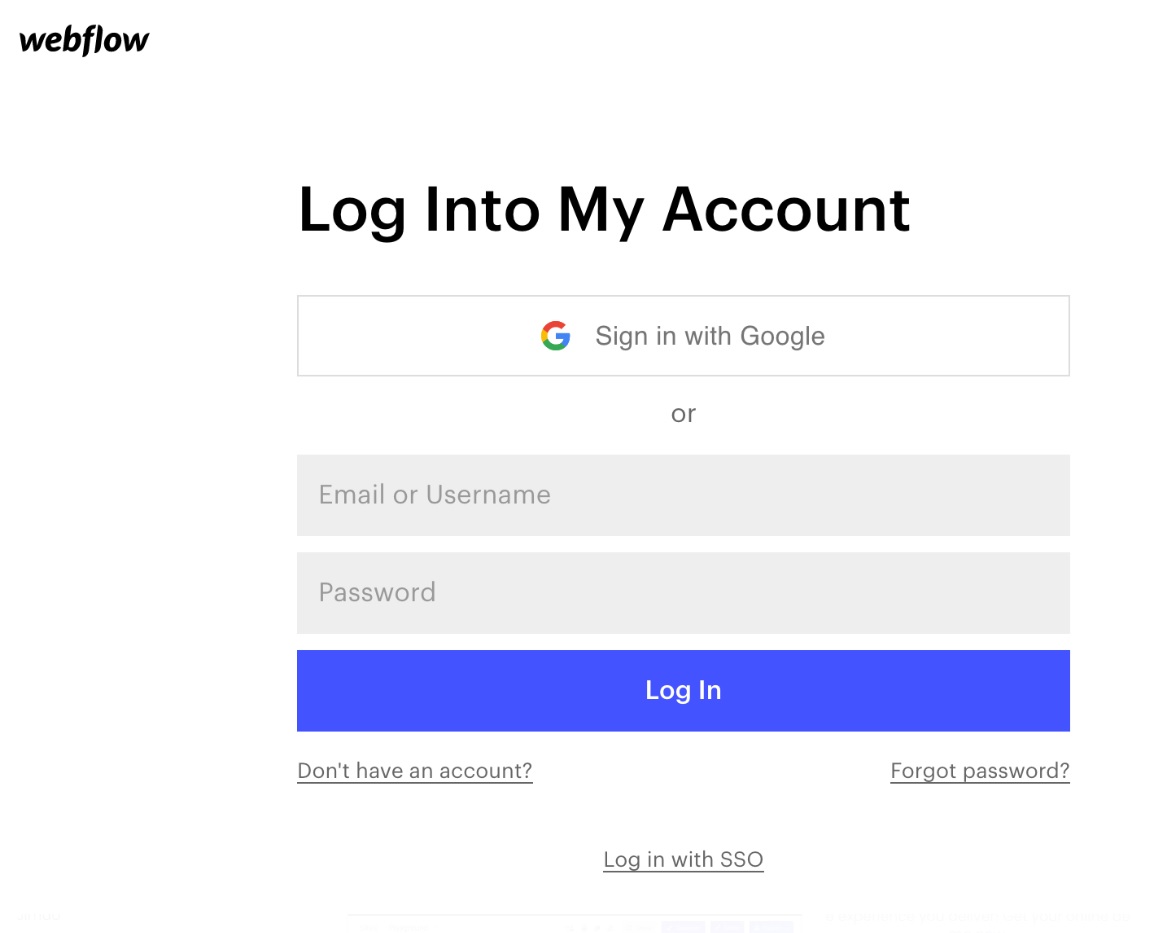
Task: Click the "Log Into My Account" heading
Action: coord(604,210)
